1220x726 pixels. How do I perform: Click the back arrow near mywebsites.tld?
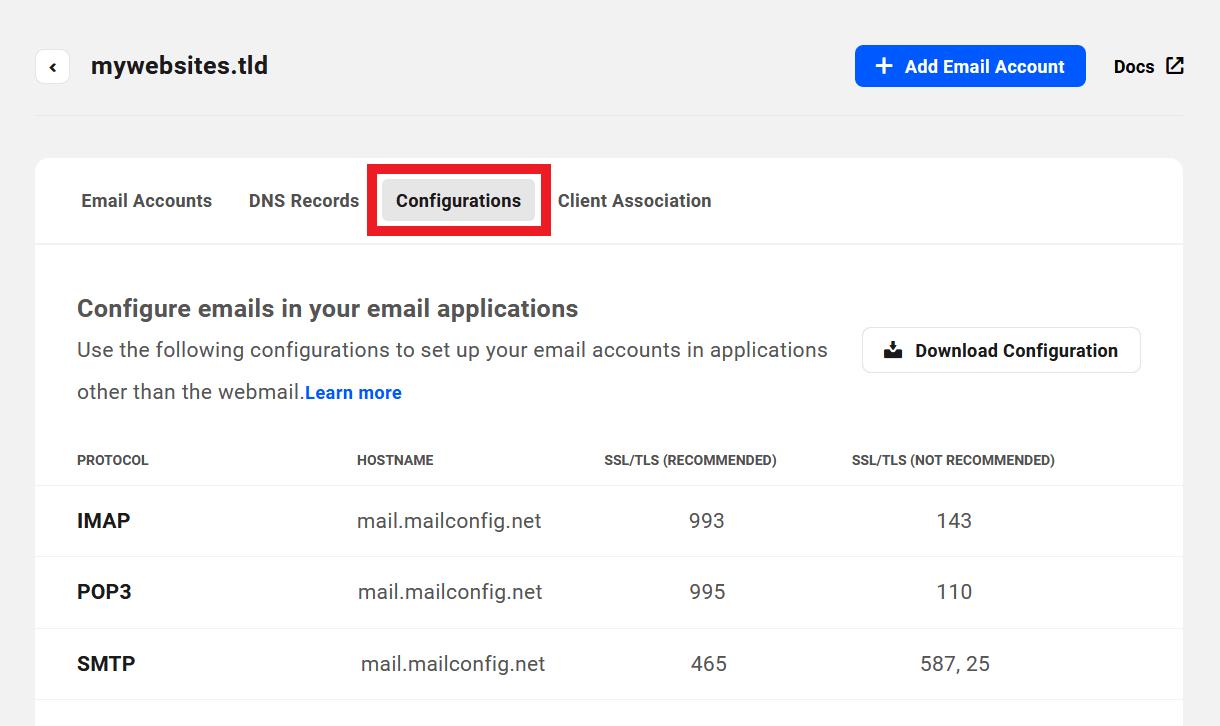click(x=52, y=66)
